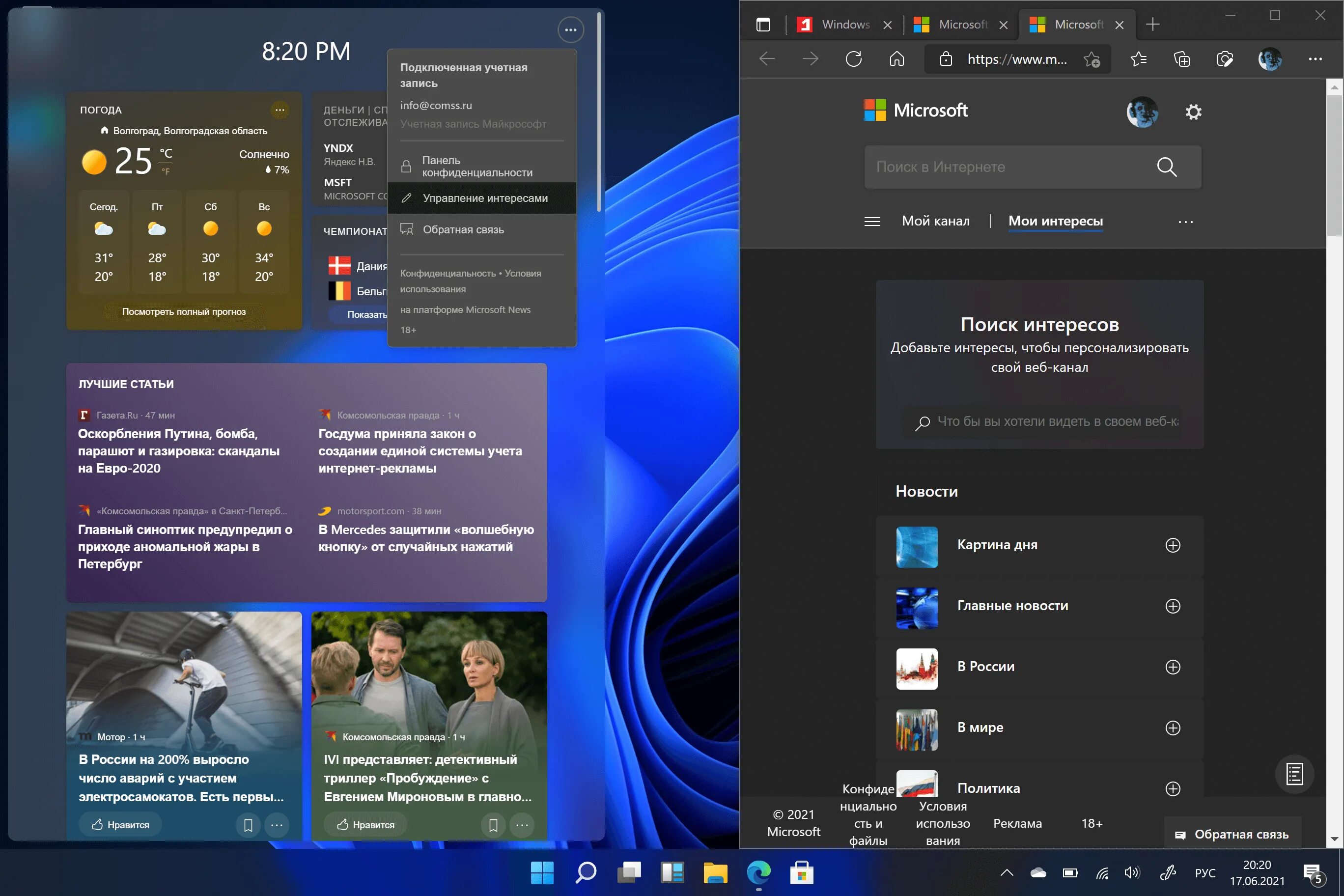Click the Microsoft Edge icon in taskbar
The height and width of the screenshot is (896, 1344).
(x=759, y=872)
